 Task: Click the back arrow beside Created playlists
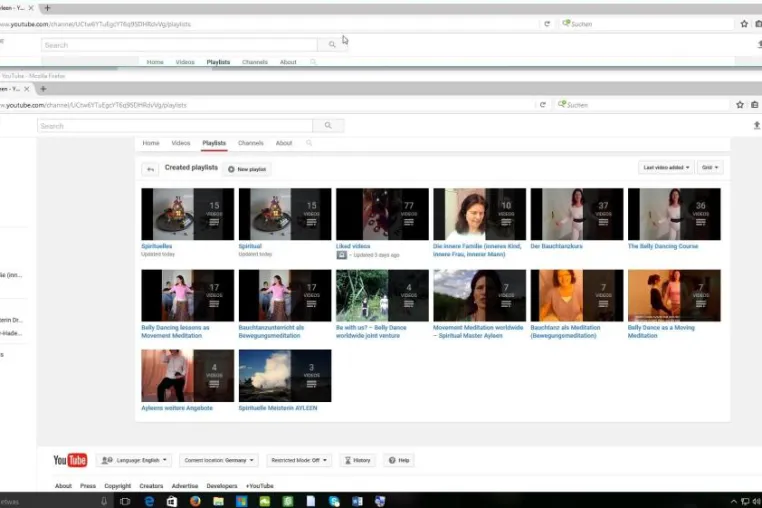point(150,169)
